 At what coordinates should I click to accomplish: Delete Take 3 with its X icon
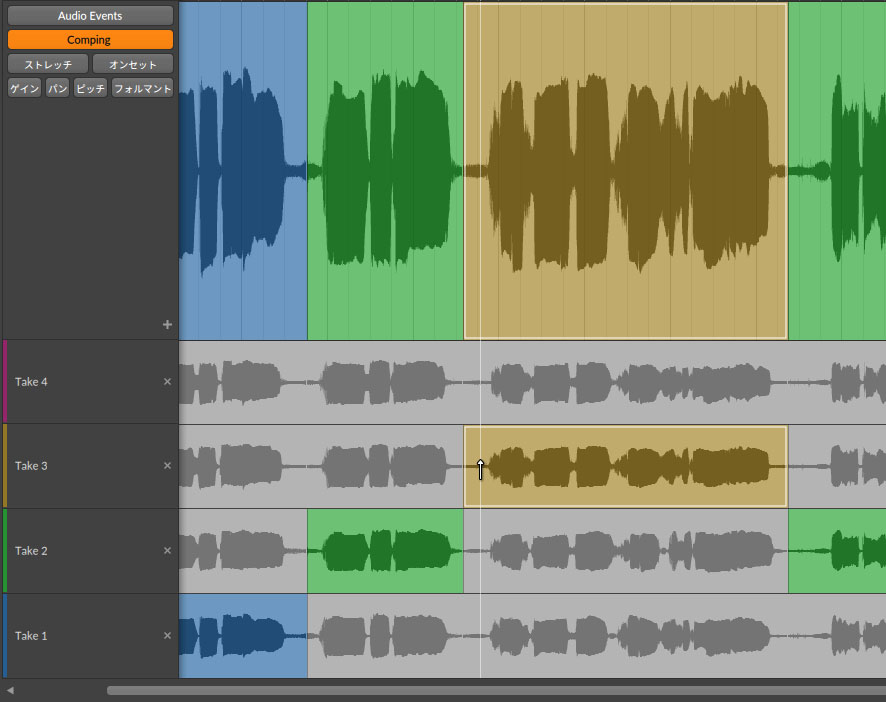167,466
